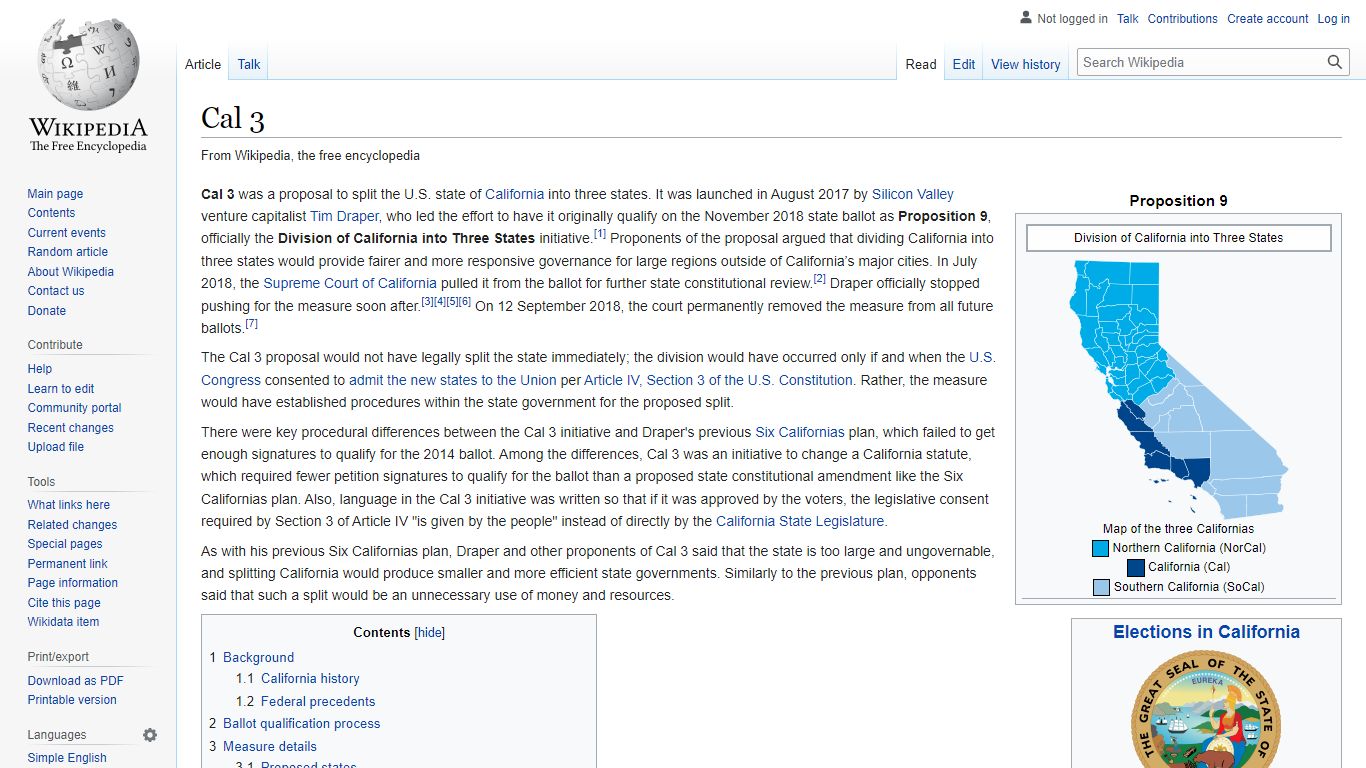Jump to citation reference [7]
The height and width of the screenshot is (768, 1366).
pyautogui.click(x=252, y=324)
